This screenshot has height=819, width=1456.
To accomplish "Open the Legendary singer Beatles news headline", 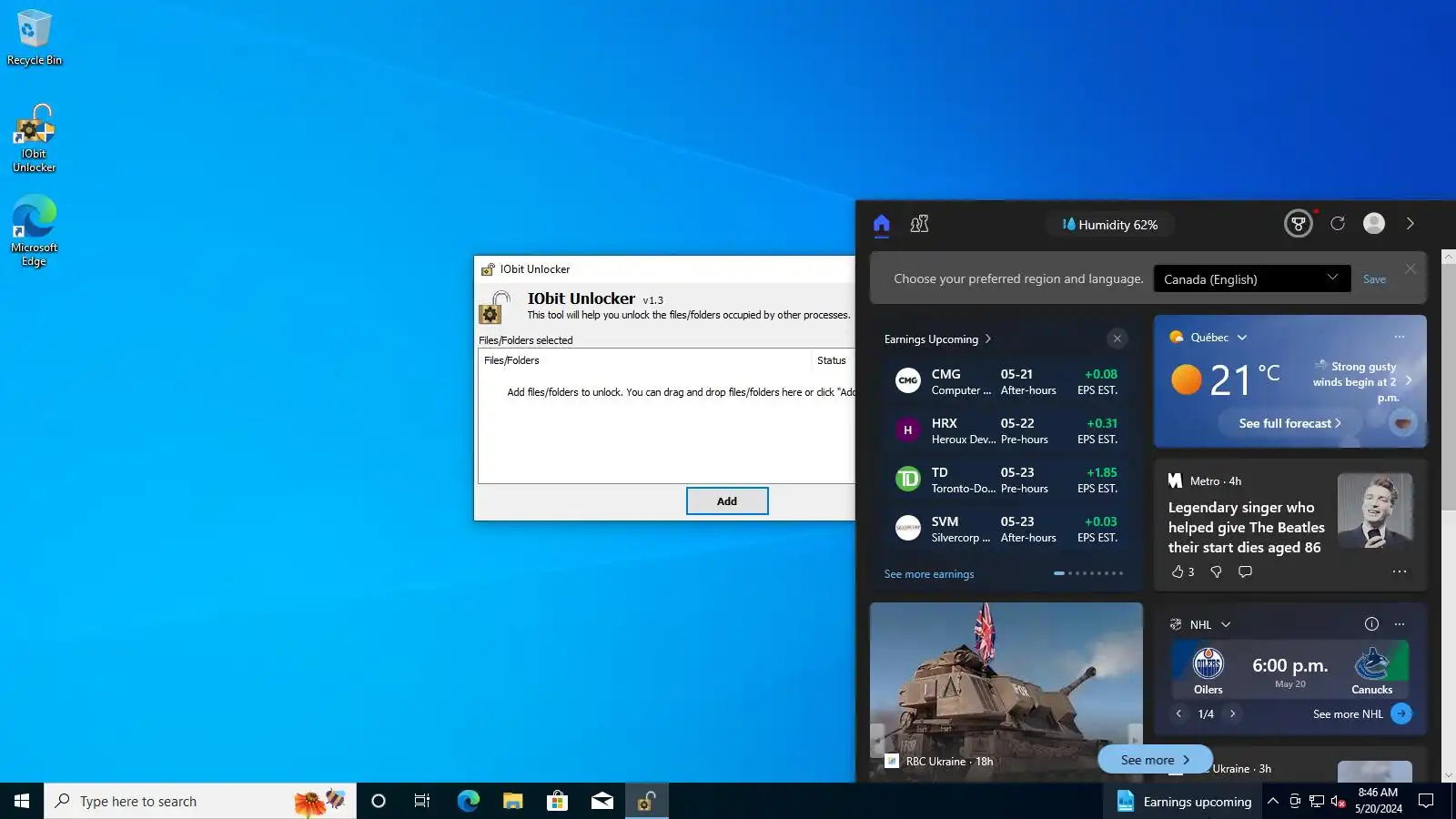I will tap(1246, 527).
